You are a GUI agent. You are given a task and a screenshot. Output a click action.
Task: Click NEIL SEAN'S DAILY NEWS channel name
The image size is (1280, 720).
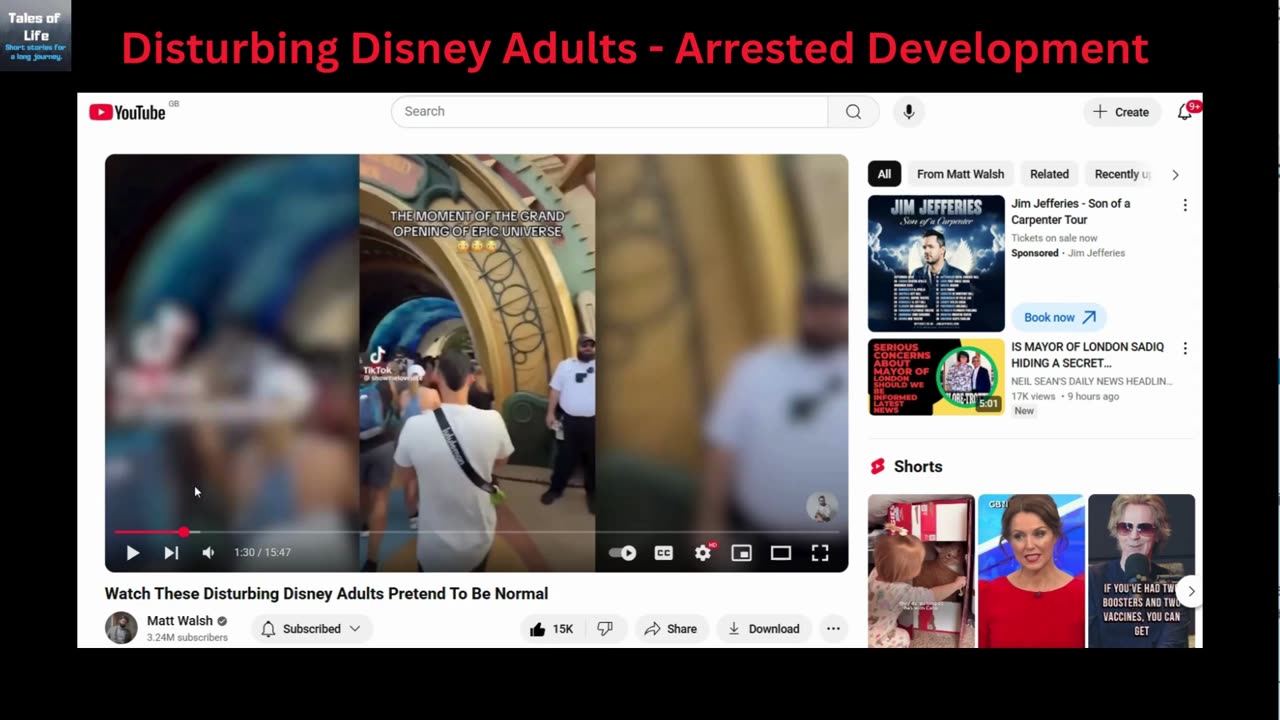pyautogui.click(x=1092, y=381)
